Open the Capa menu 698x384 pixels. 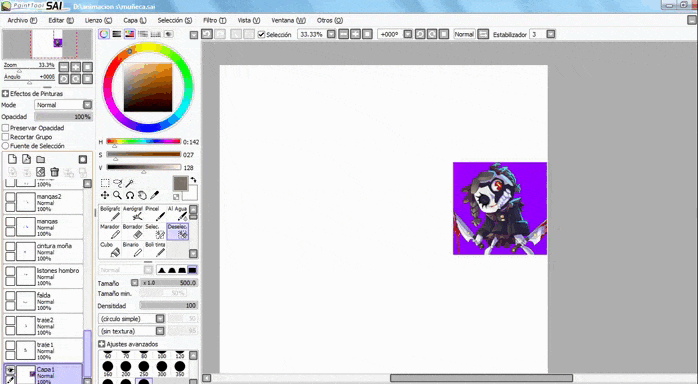tap(135, 20)
